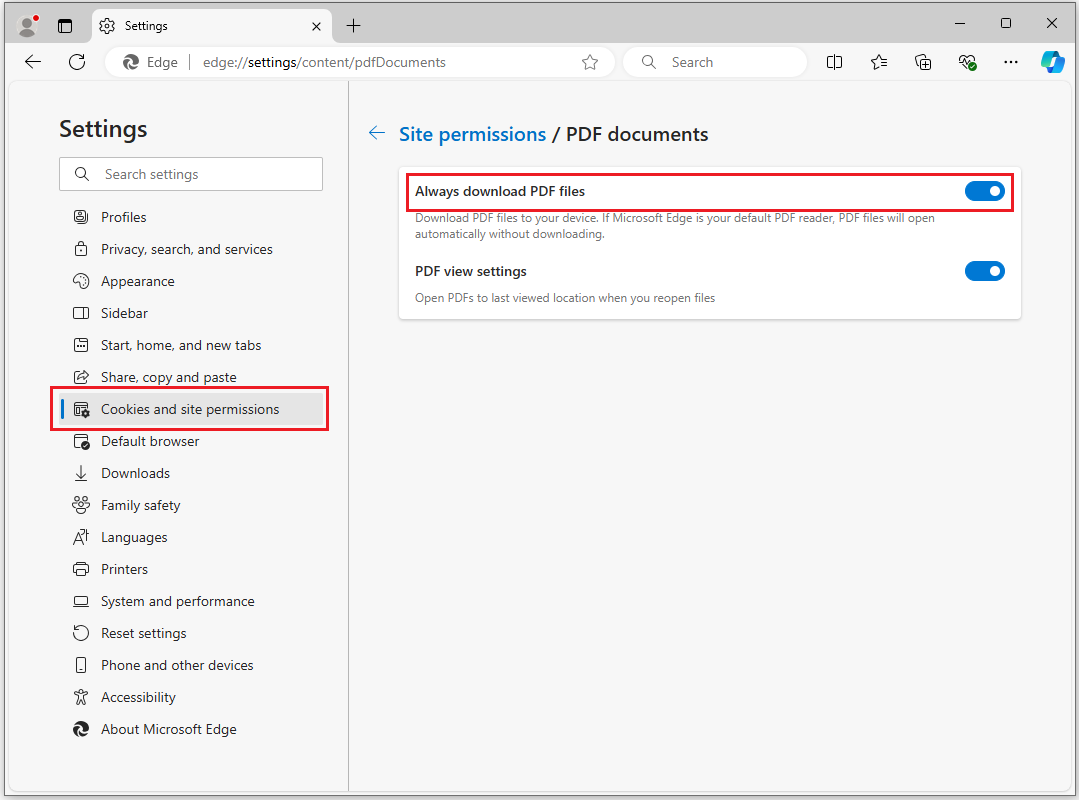Screen dimensions: 1079x800
Task: Open the Favorites star list icon
Action: coord(879,62)
